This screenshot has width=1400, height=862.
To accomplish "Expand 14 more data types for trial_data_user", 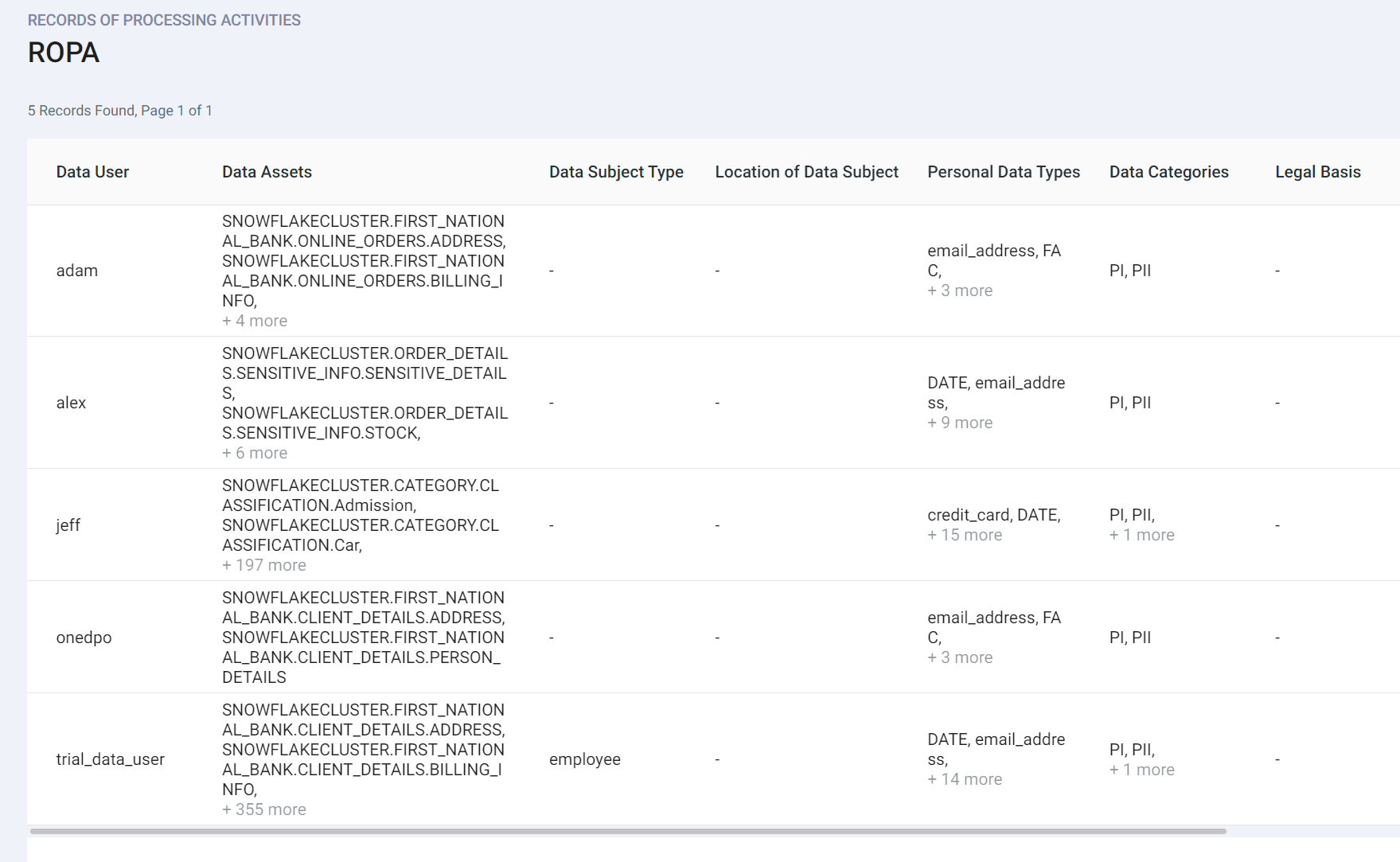I will [964, 778].
